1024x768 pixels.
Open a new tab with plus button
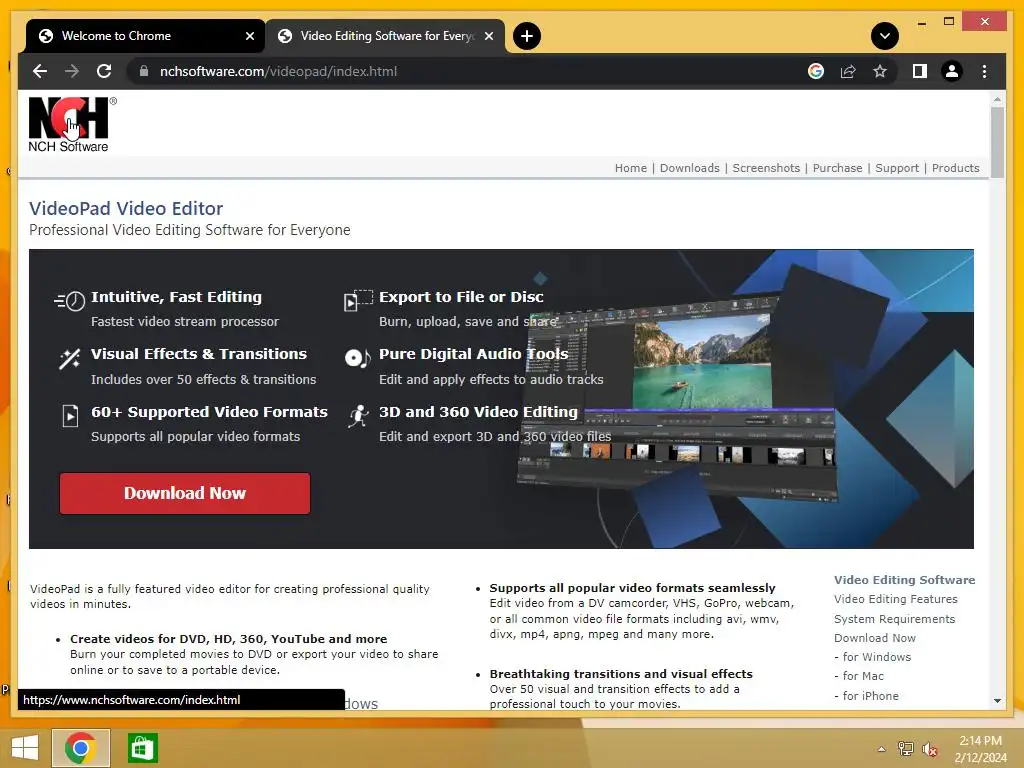(x=527, y=36)
